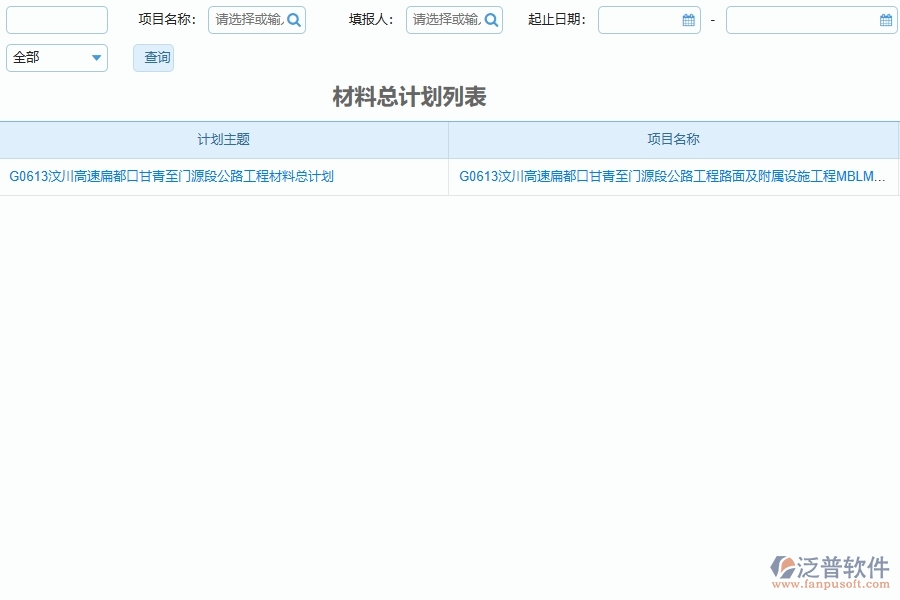
Task: Click the 计划主题 column header
Action: pyautogui.click(x=222, y=139)
